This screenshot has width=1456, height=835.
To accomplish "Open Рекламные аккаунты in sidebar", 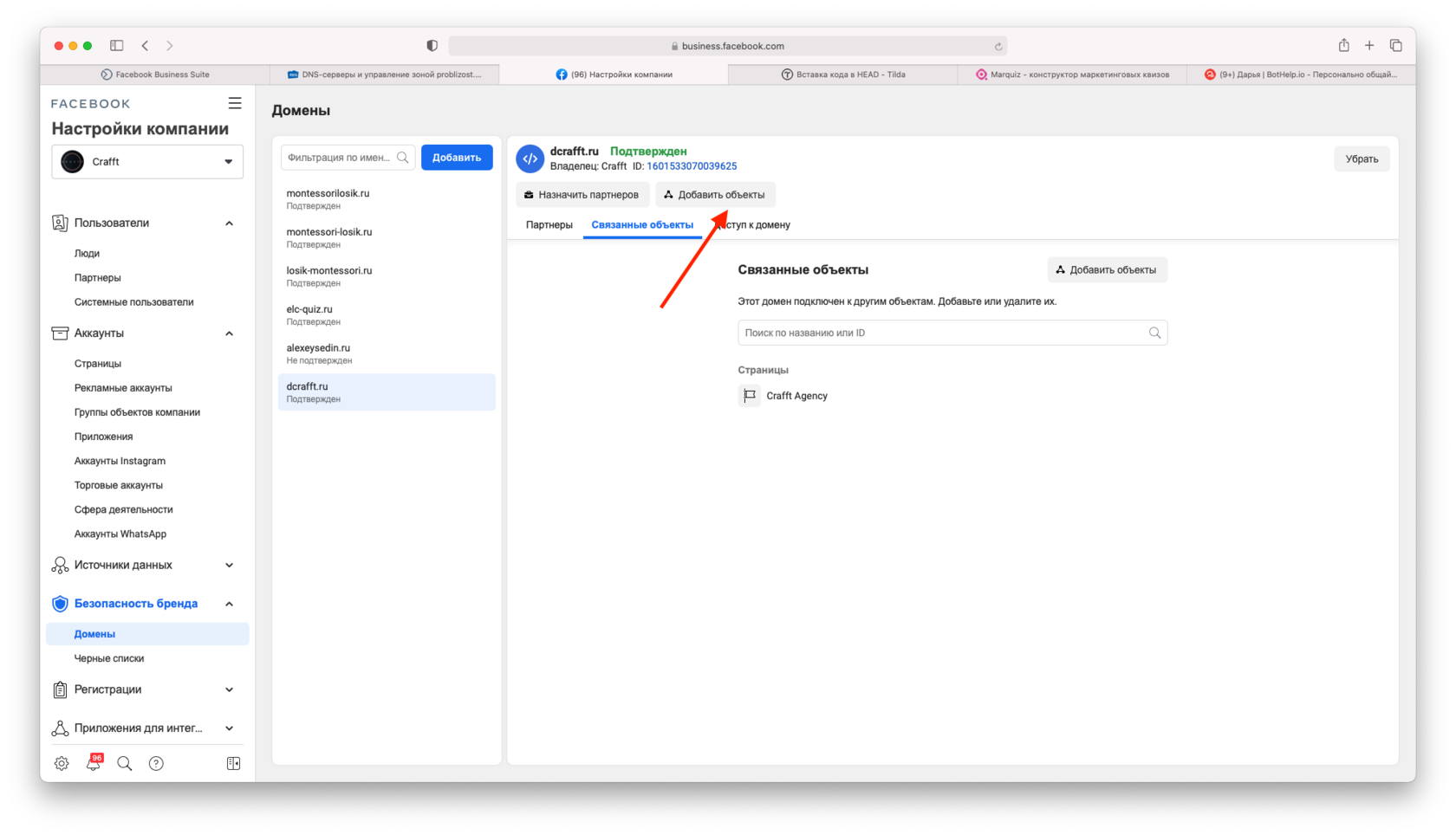I will click(x=123, y=388).
